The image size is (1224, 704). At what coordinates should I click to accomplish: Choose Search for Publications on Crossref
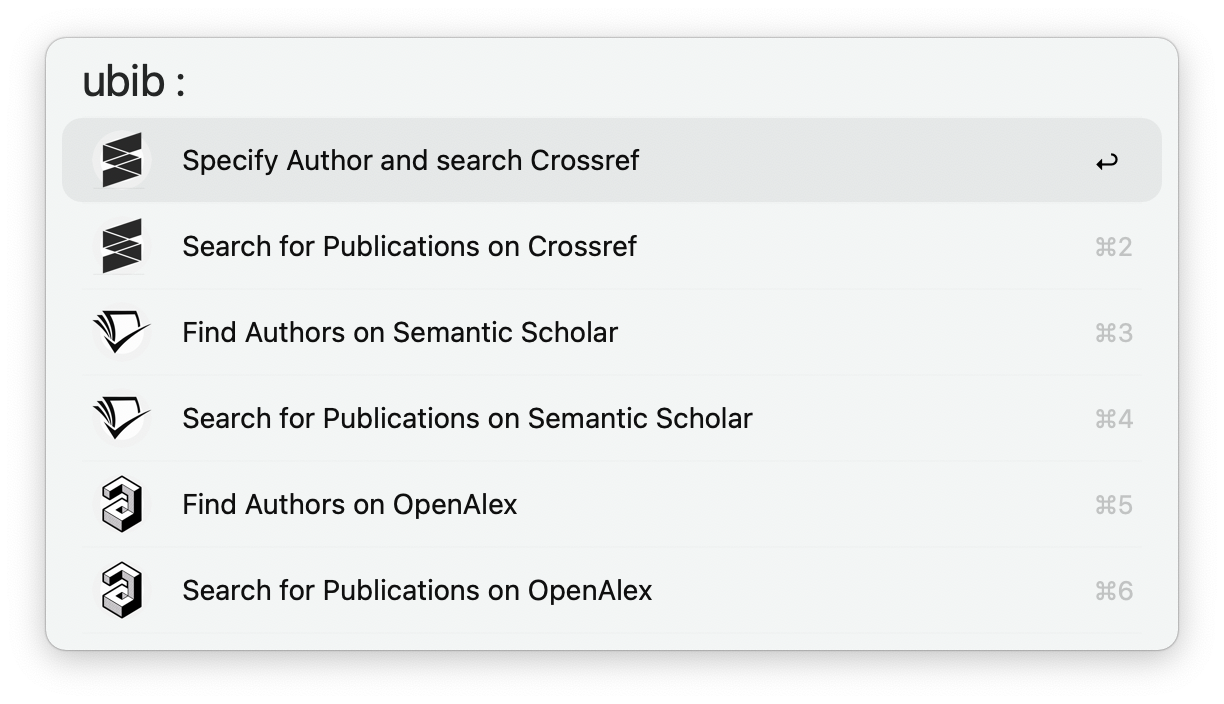[x=409, y=246]
